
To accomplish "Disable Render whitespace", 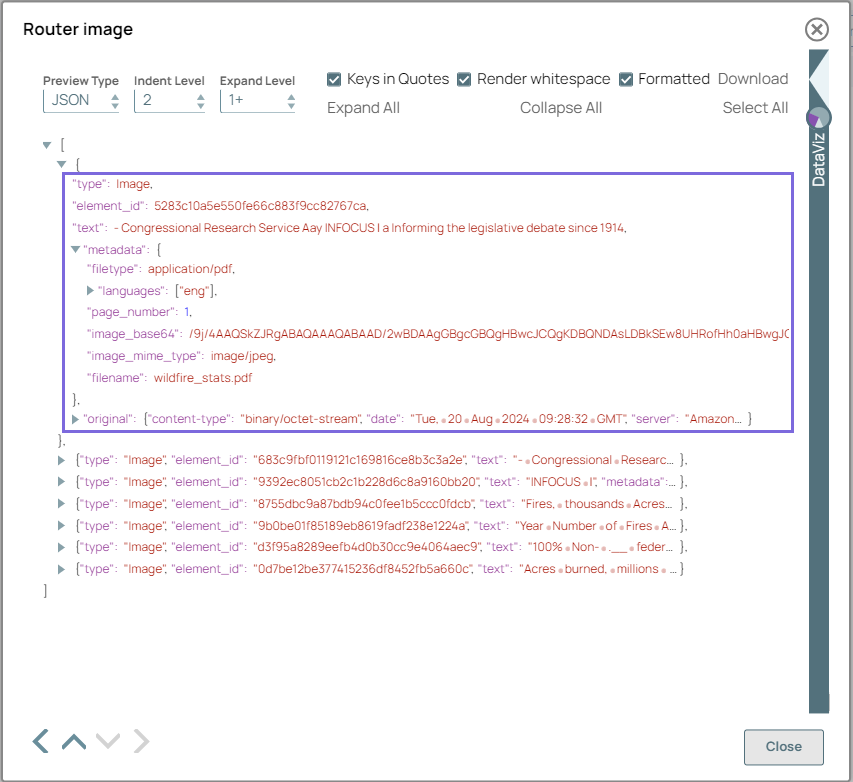I will (x=463, y=79).
